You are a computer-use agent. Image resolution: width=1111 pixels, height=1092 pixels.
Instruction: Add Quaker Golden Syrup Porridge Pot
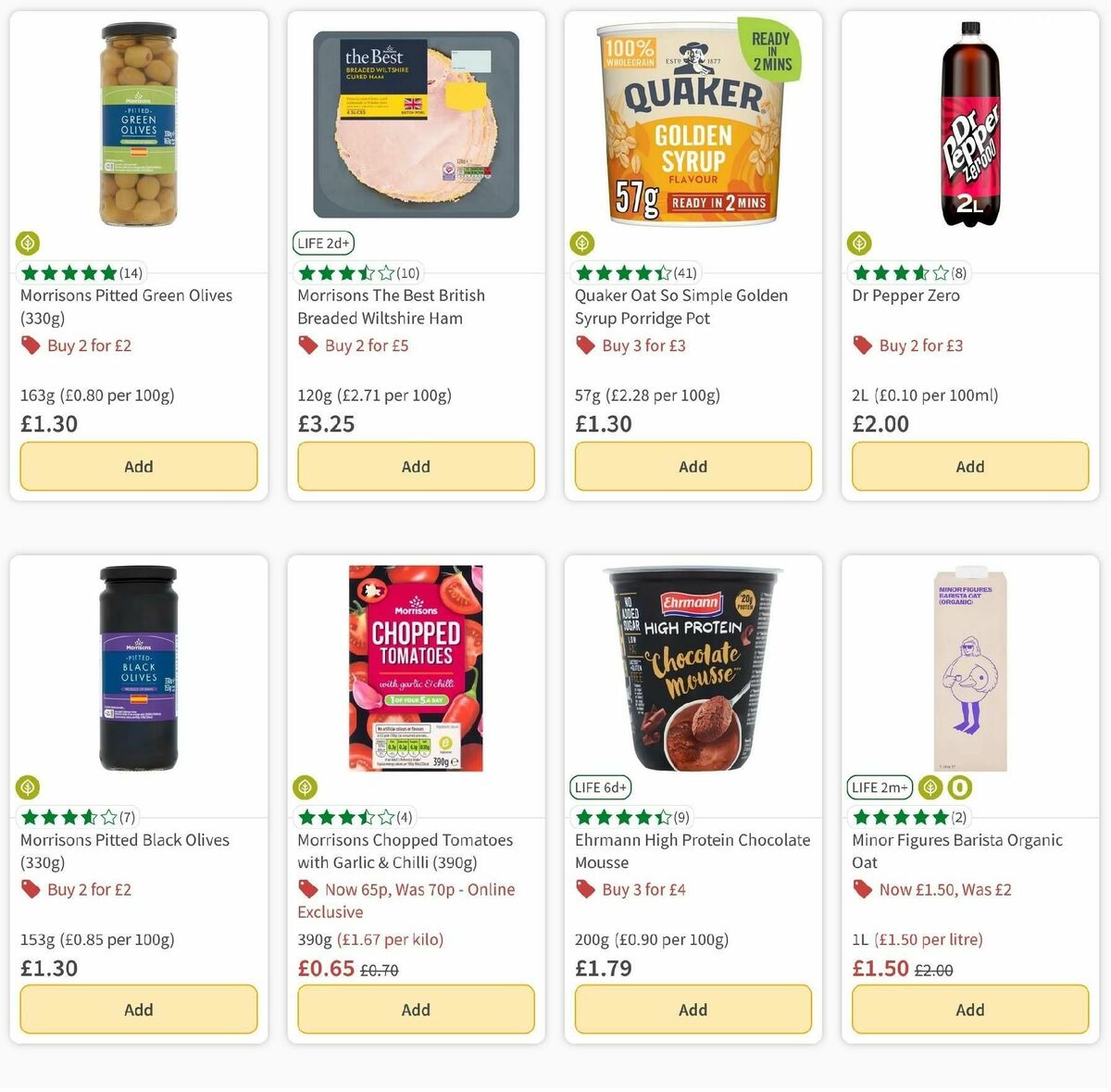tap(693, 466)
